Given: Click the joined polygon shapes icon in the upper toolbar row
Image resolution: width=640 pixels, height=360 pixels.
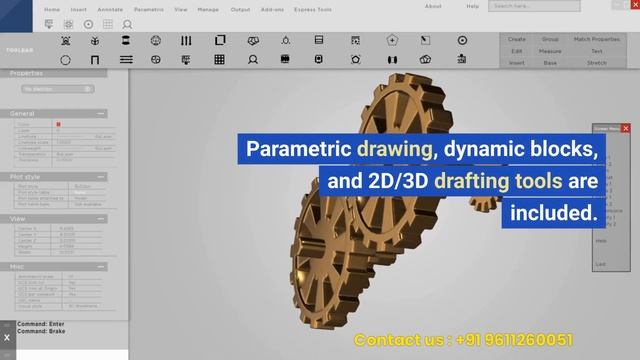Looking at the screenshot, I should [253, 40].
